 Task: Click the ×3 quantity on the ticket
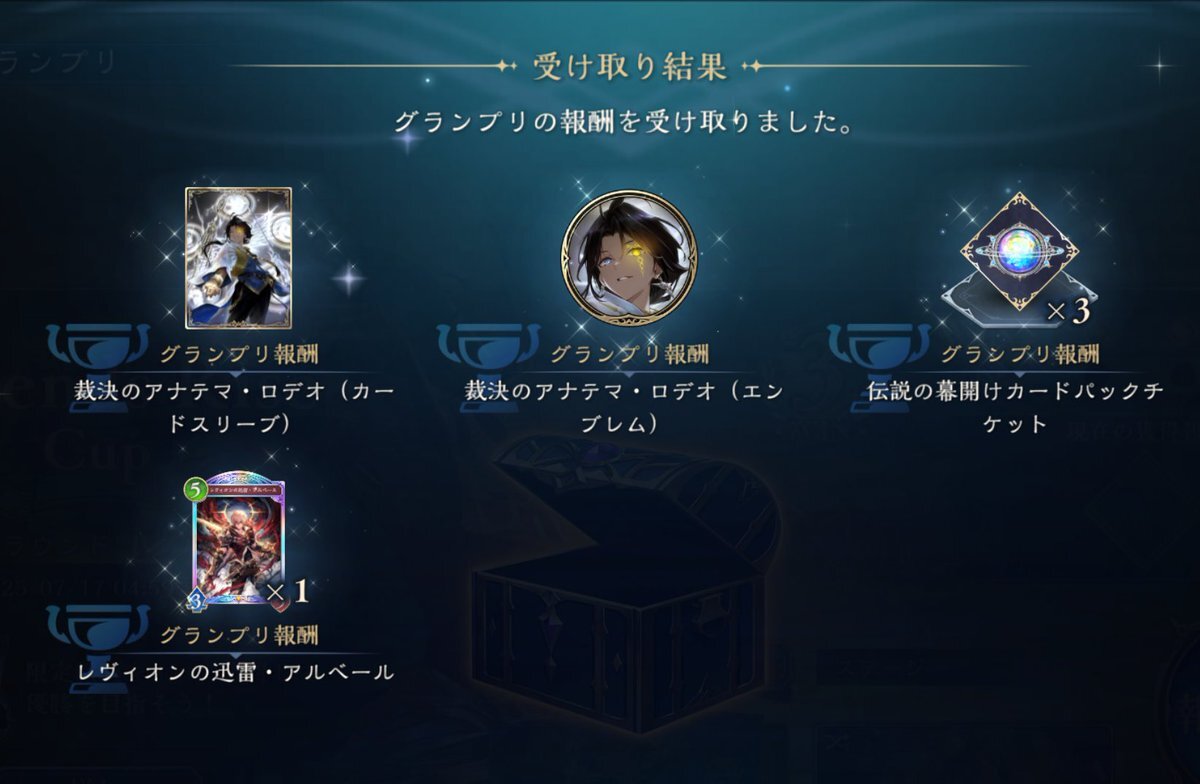coord(1067,312)
